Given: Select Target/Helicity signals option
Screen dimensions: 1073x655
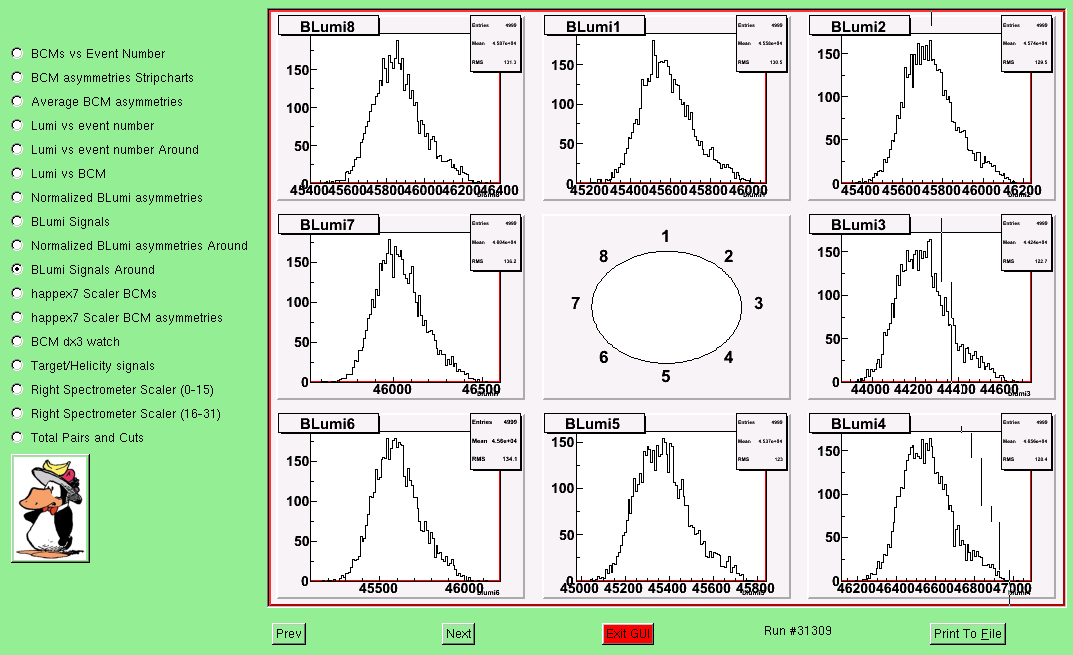Looking at the screenshot, I should click(18, 365).
